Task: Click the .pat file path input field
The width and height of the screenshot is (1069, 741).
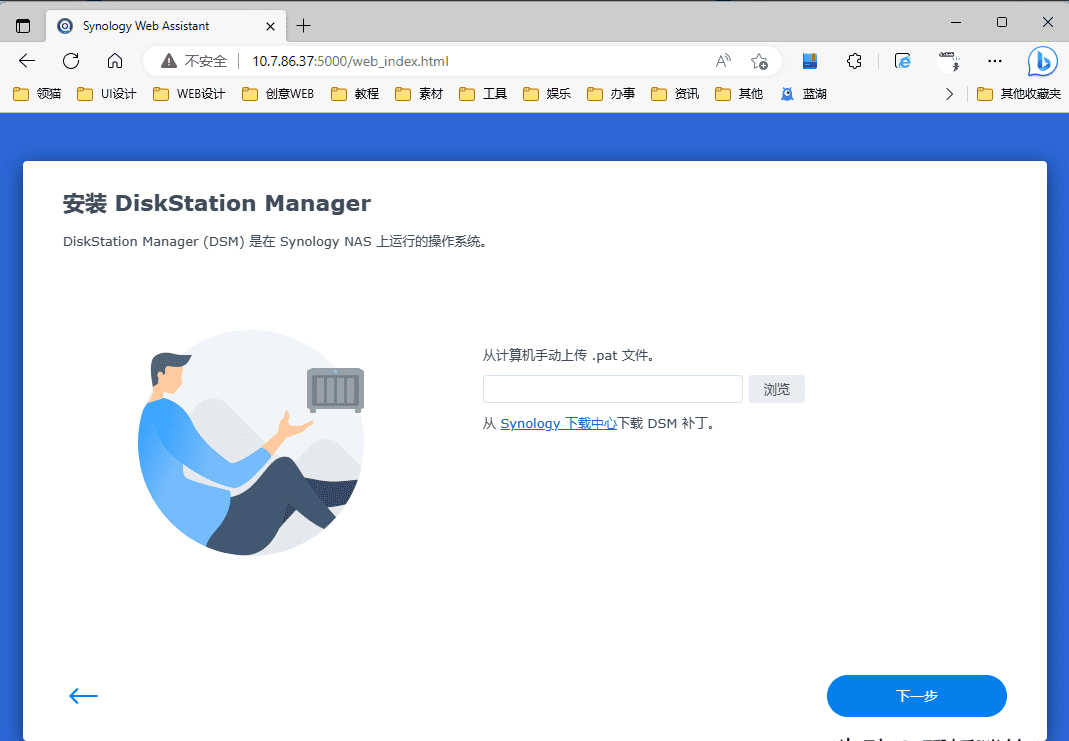Action: point(612,389)
